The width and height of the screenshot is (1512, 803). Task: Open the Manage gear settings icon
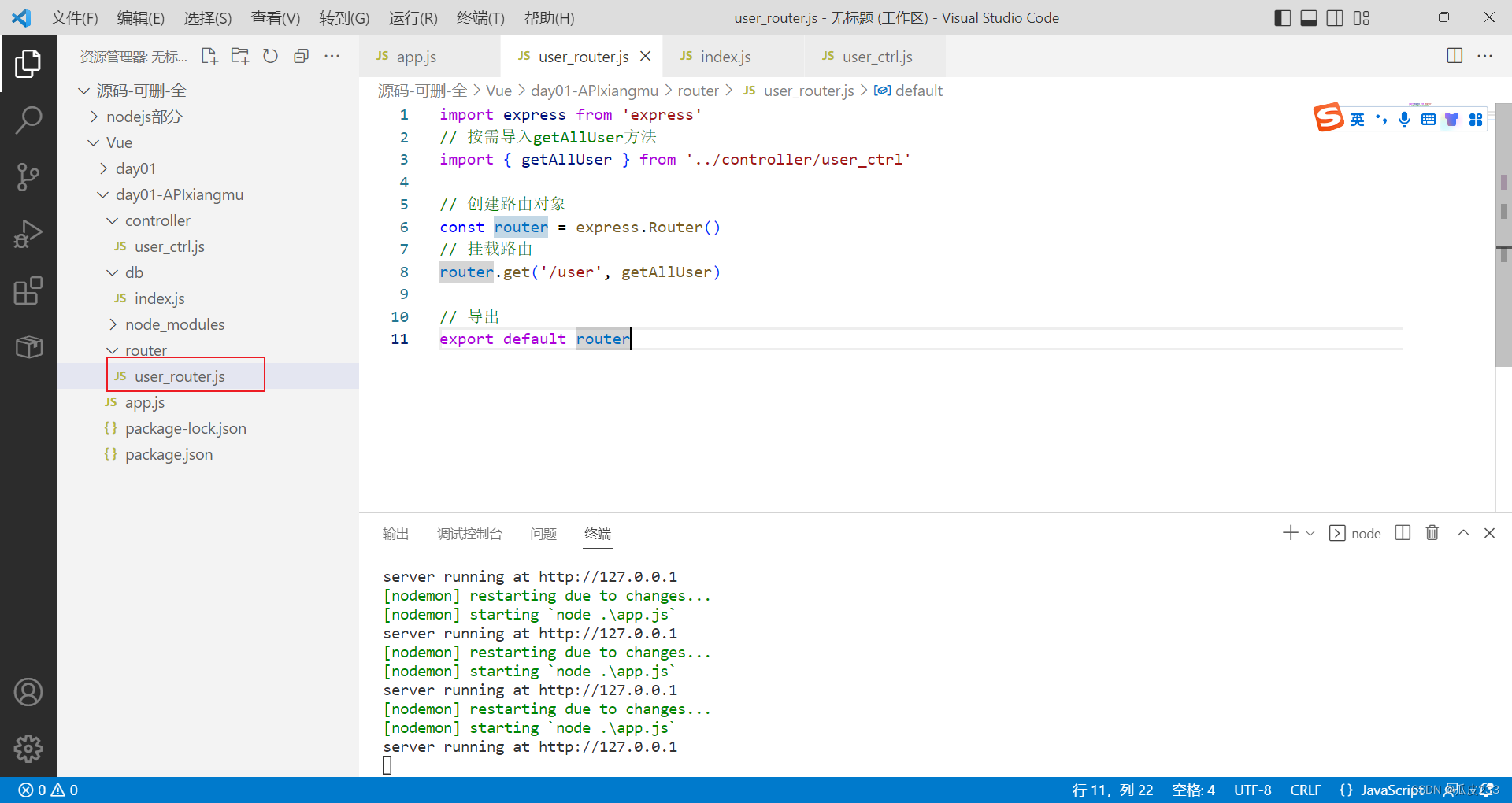coord(28,749)
